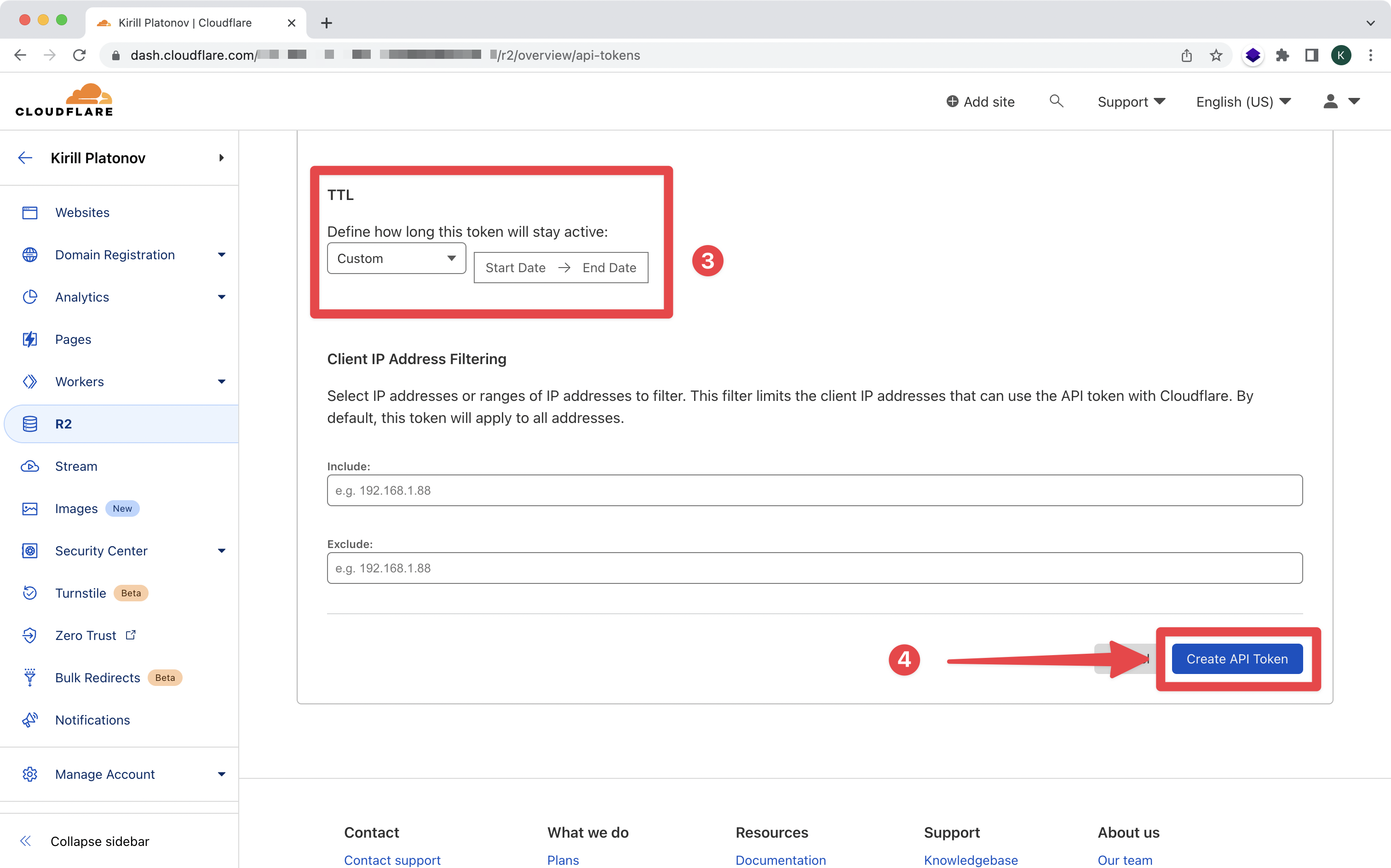This screenshot has width=1391, height=868.
Task: Click the Security Center icon
Action: pos(30,550)
